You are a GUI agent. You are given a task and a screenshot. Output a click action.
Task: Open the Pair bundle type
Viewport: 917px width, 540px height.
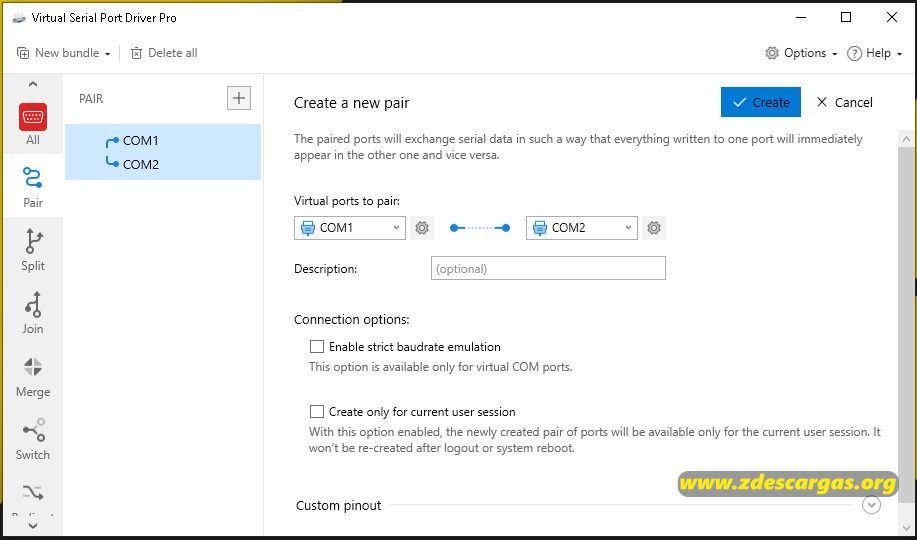(x=33, y=187)
